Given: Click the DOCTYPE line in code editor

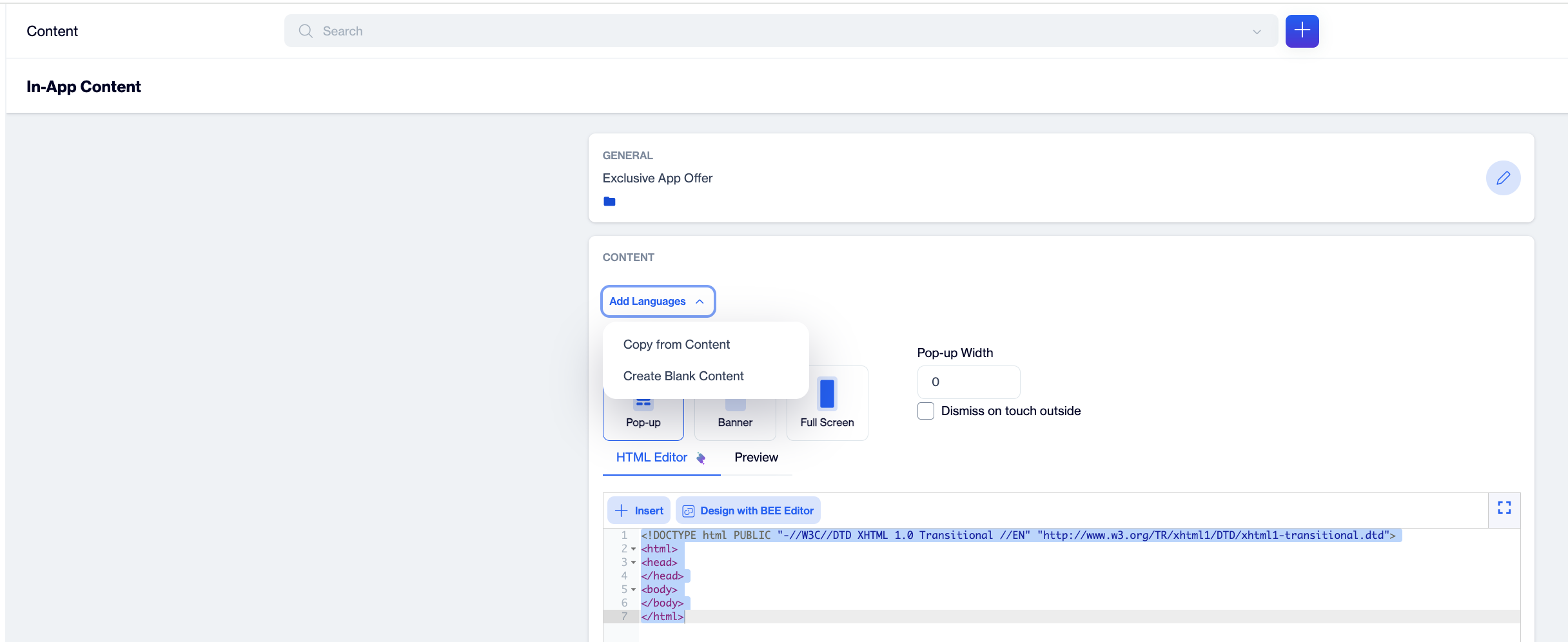Looking at the screenshot, I should [1018, 535].
